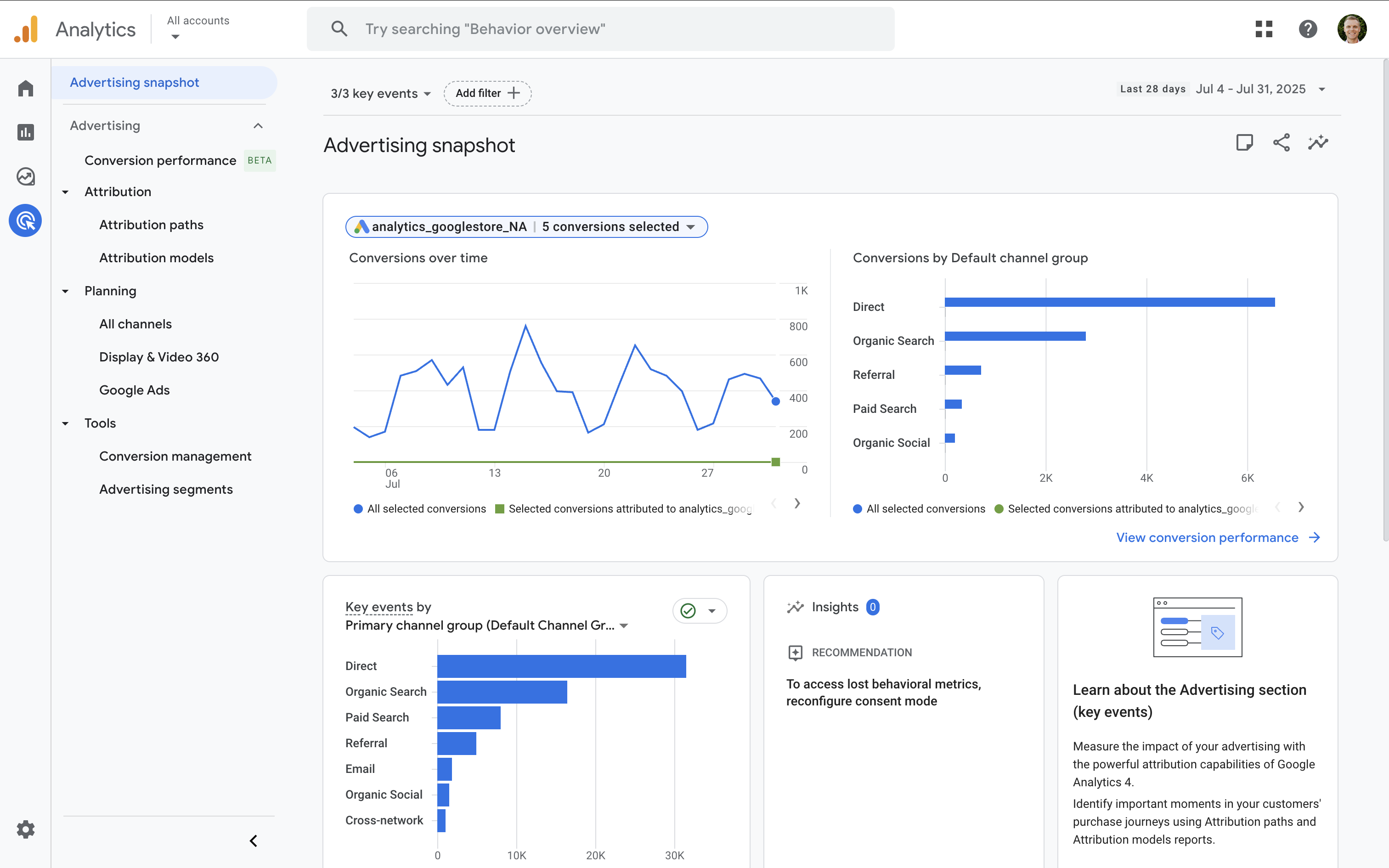Open recommendation about reconfiguring consent mode
Viewport: 1389px width, 868px height.
[883, 693]
